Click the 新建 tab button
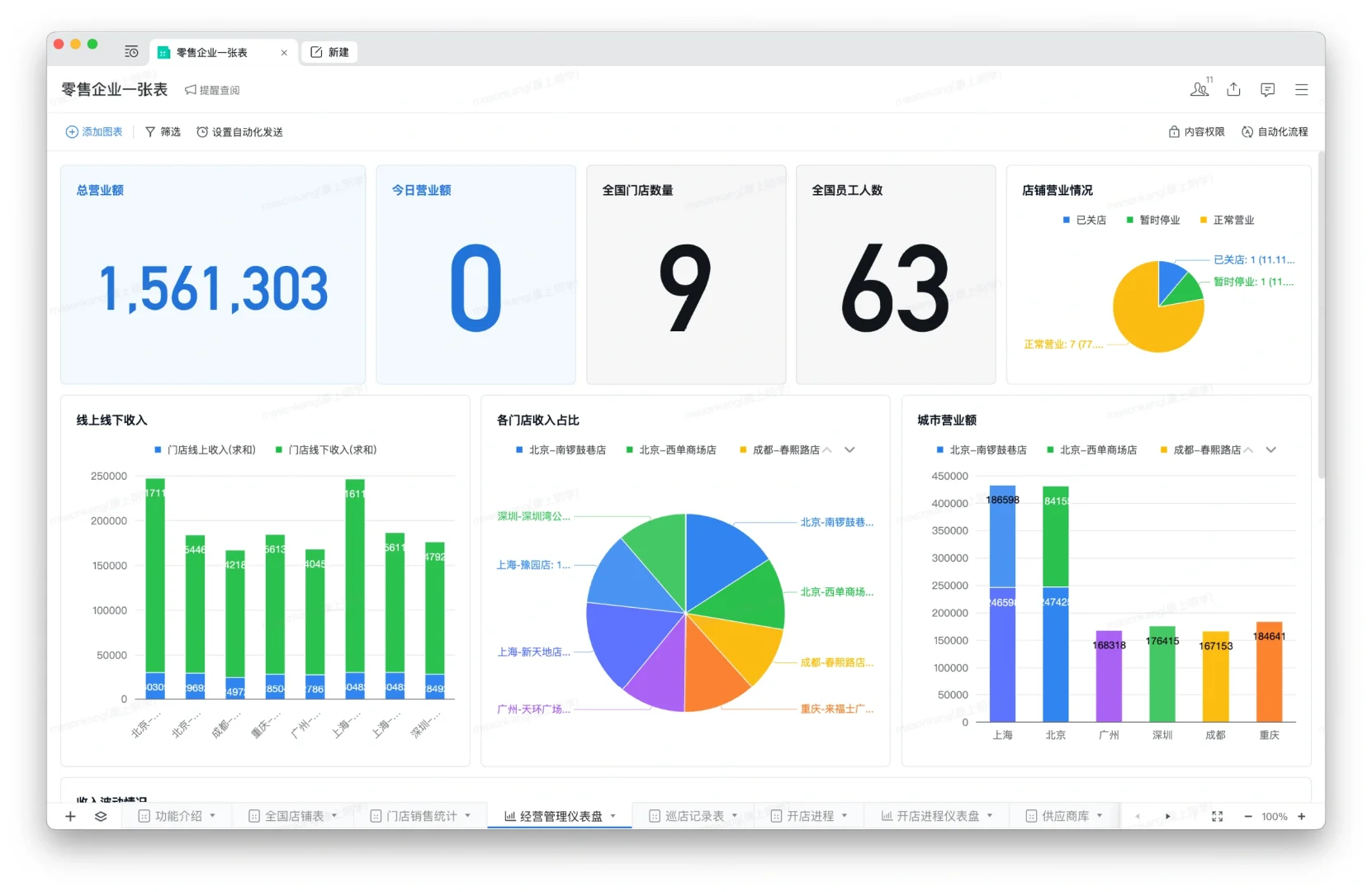1372x892 pixels. 329,52
